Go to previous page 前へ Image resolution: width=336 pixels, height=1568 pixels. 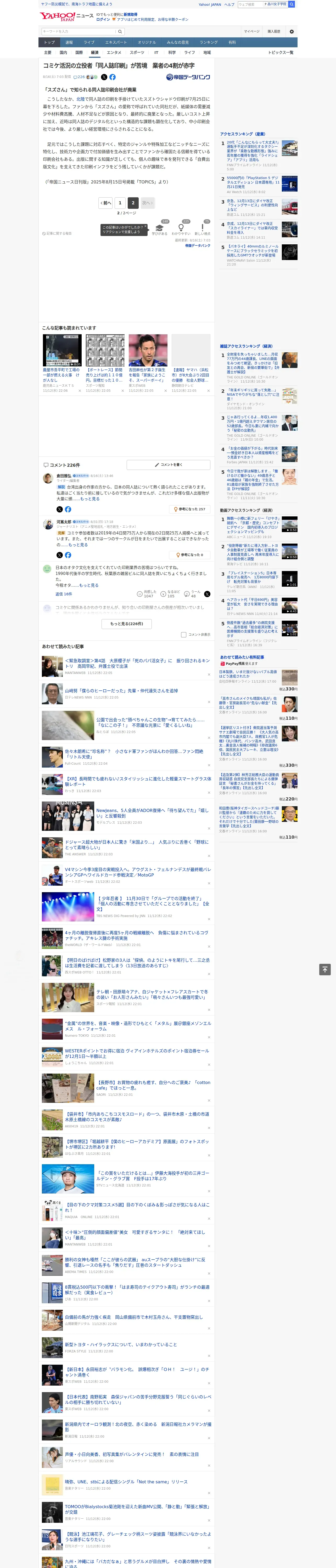coord(105,203)
